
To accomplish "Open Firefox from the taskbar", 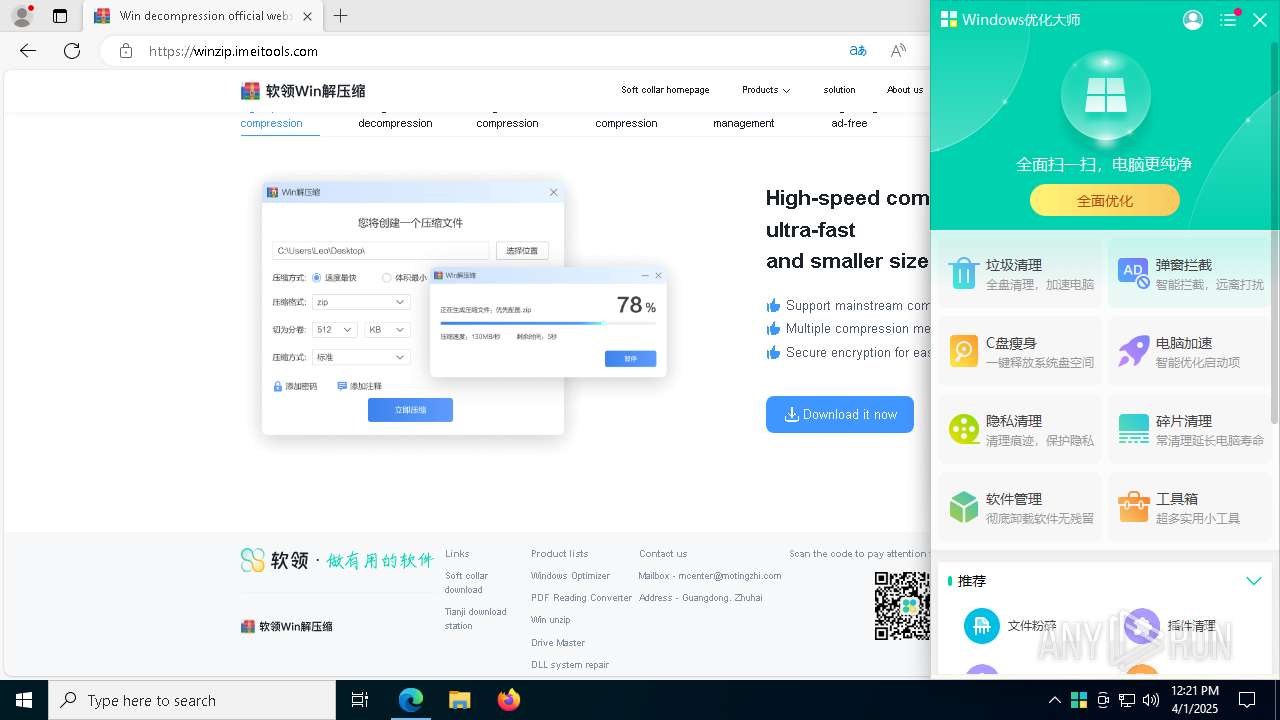I will 508,700.
